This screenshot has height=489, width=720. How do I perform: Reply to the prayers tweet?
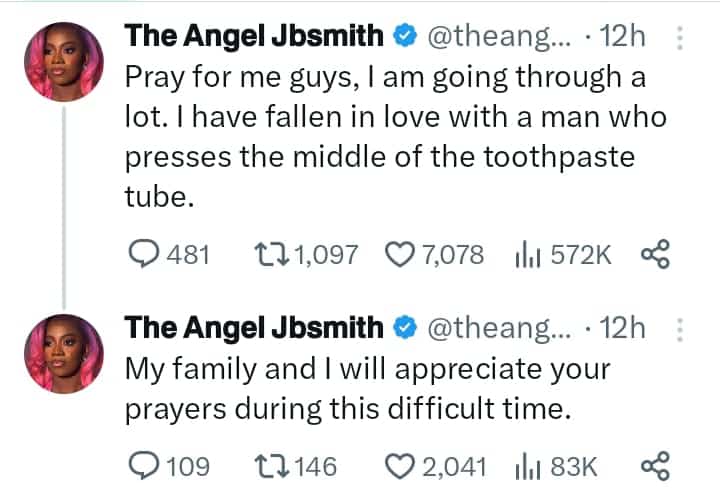145,465
